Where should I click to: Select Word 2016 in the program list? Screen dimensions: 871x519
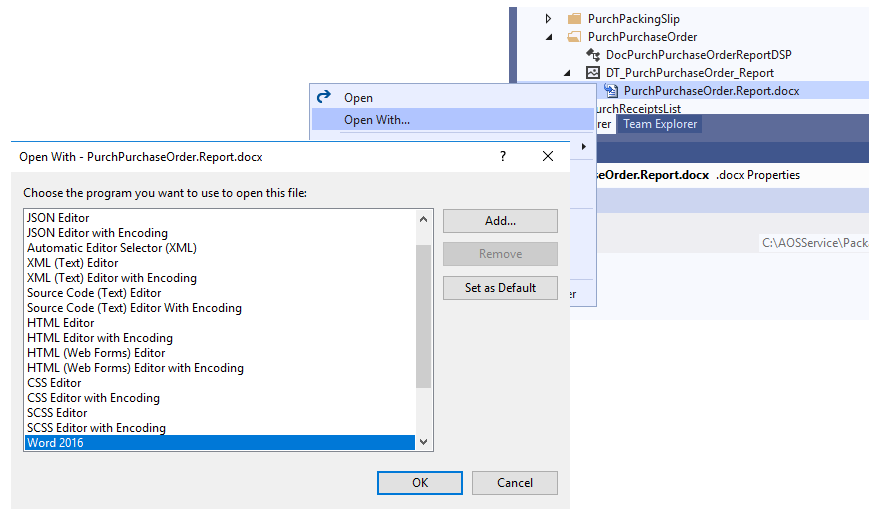pyautogui.click(x=56, y=443)
